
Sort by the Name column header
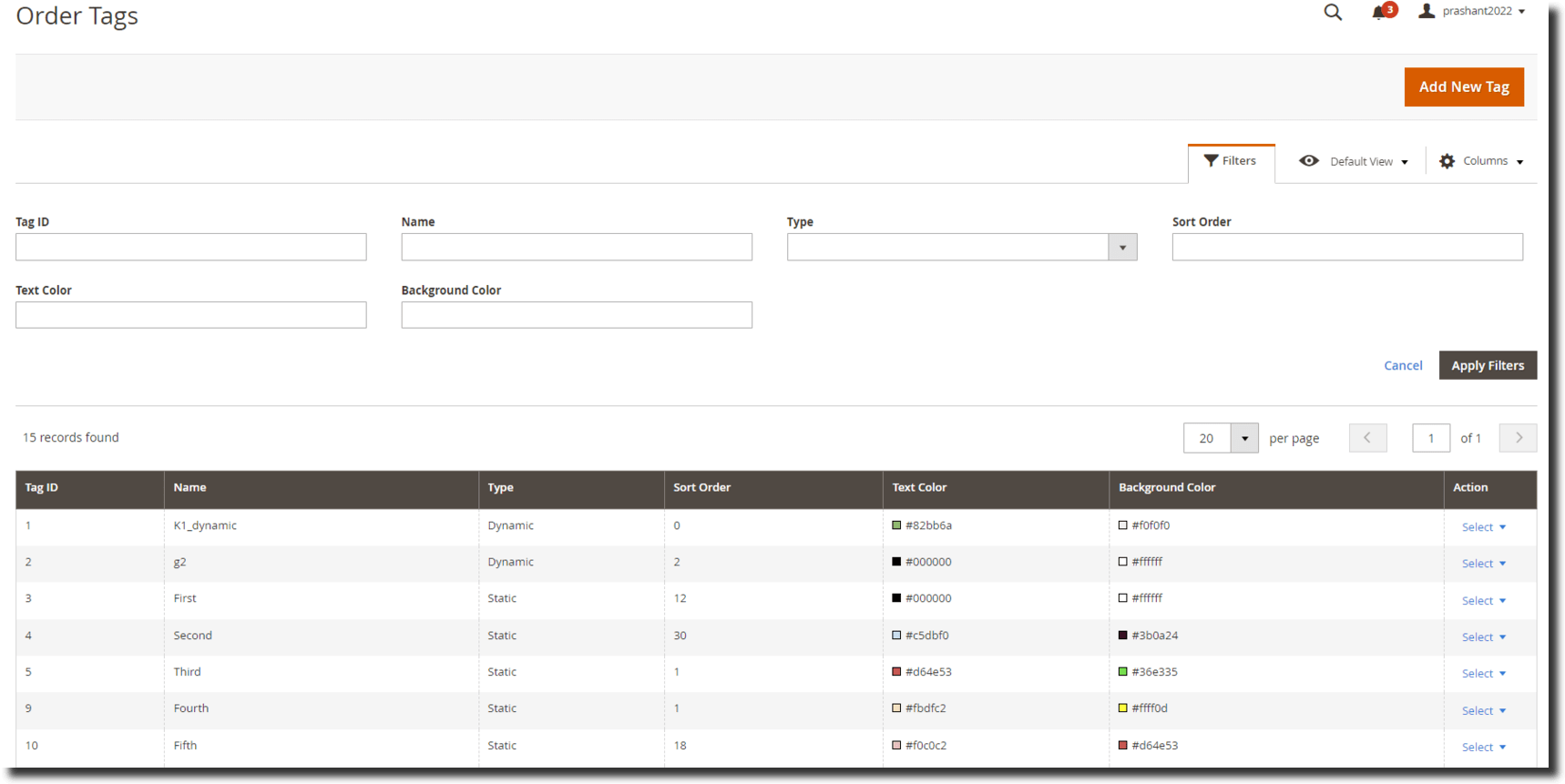[189, 488]
